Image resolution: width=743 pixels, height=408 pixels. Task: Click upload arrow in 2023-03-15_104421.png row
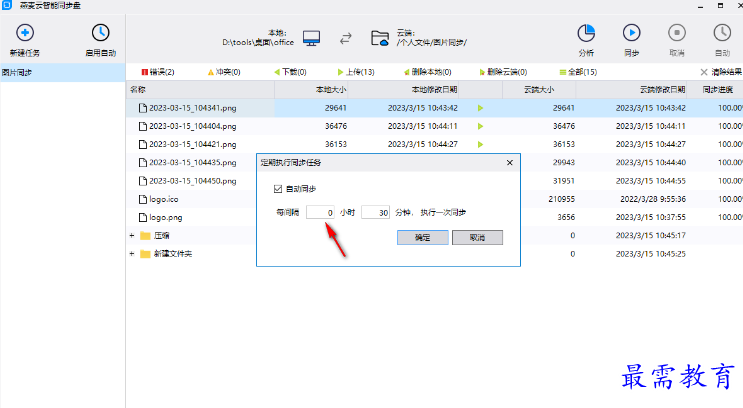480,144
